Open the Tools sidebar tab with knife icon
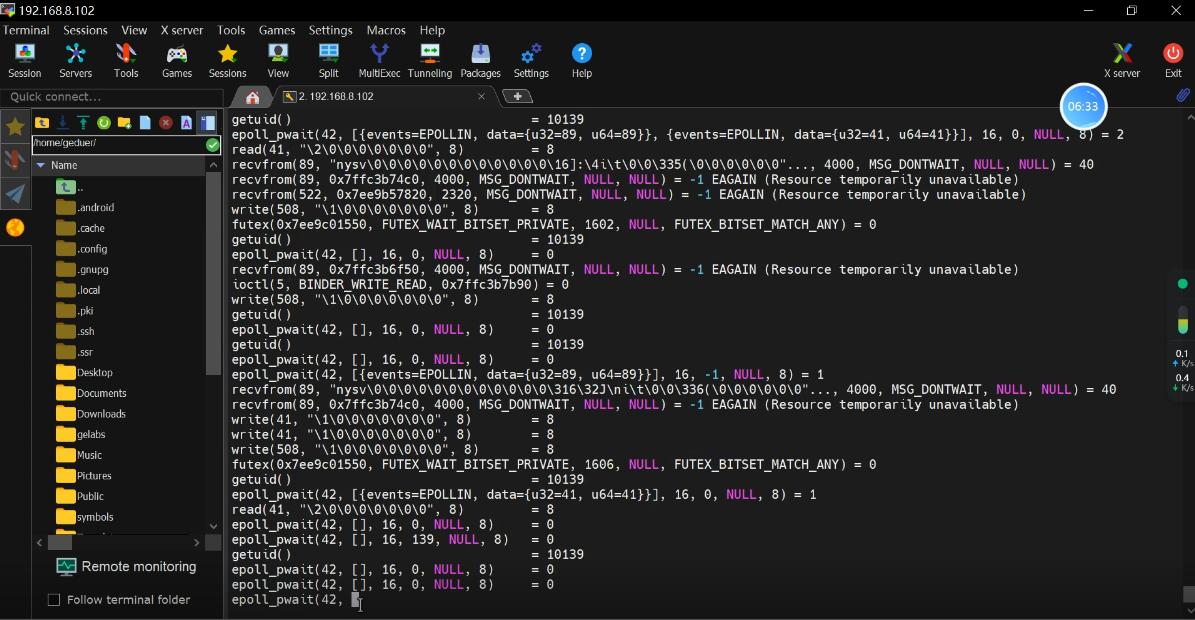Image resolution: width=1195 pixels, height=620 pixels. [x=14, y=160]
